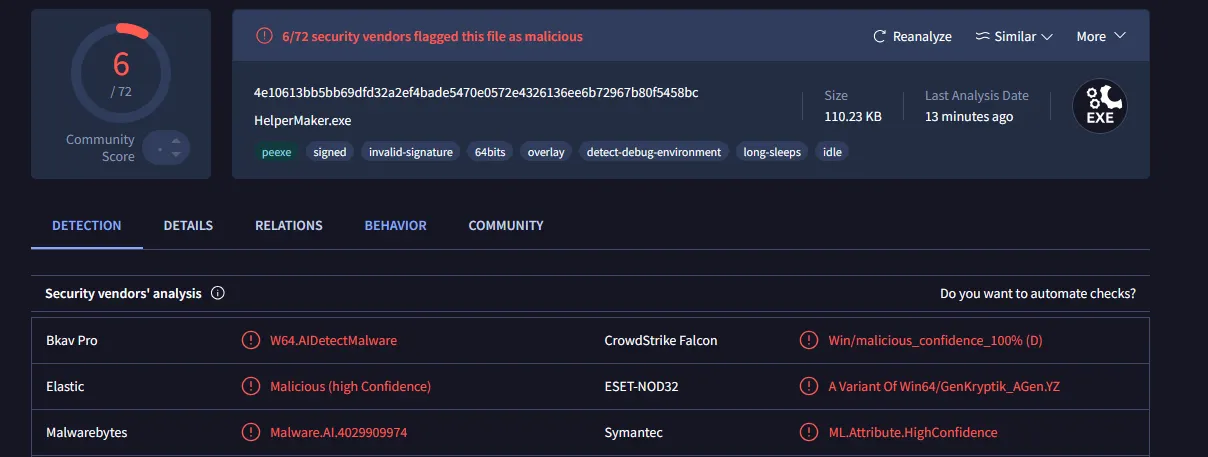Click the warning icon next to W64.AIDetectMalware
This screenshot has height=457, width=1208.
click(250, 341)
